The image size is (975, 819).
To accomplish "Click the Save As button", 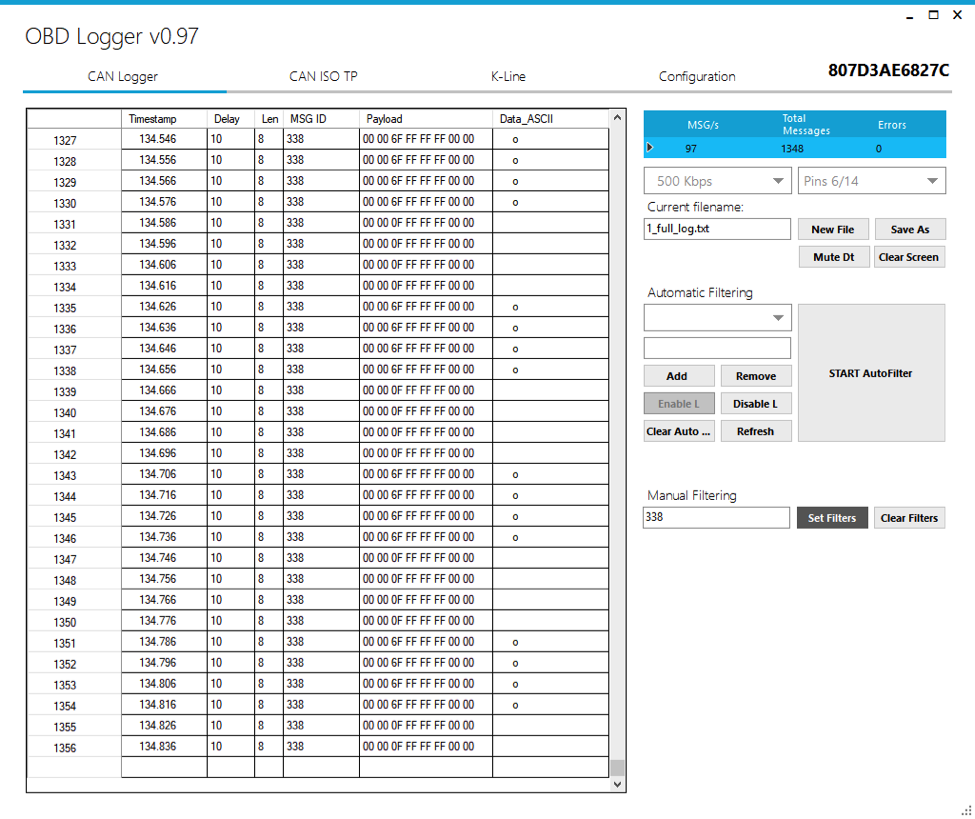I will point(910,229).
